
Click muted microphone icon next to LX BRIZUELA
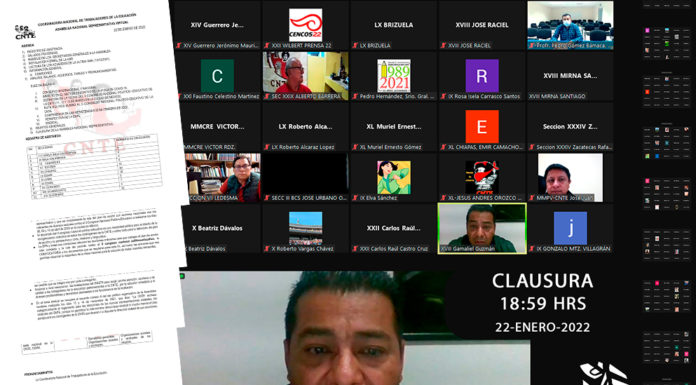pyautogui.click(x=355, y=45)
